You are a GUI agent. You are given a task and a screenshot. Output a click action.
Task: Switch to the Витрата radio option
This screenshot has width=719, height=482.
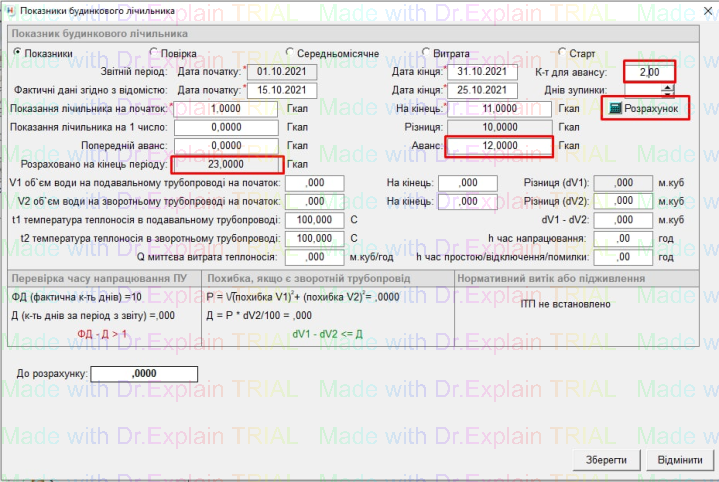[425, 53]
